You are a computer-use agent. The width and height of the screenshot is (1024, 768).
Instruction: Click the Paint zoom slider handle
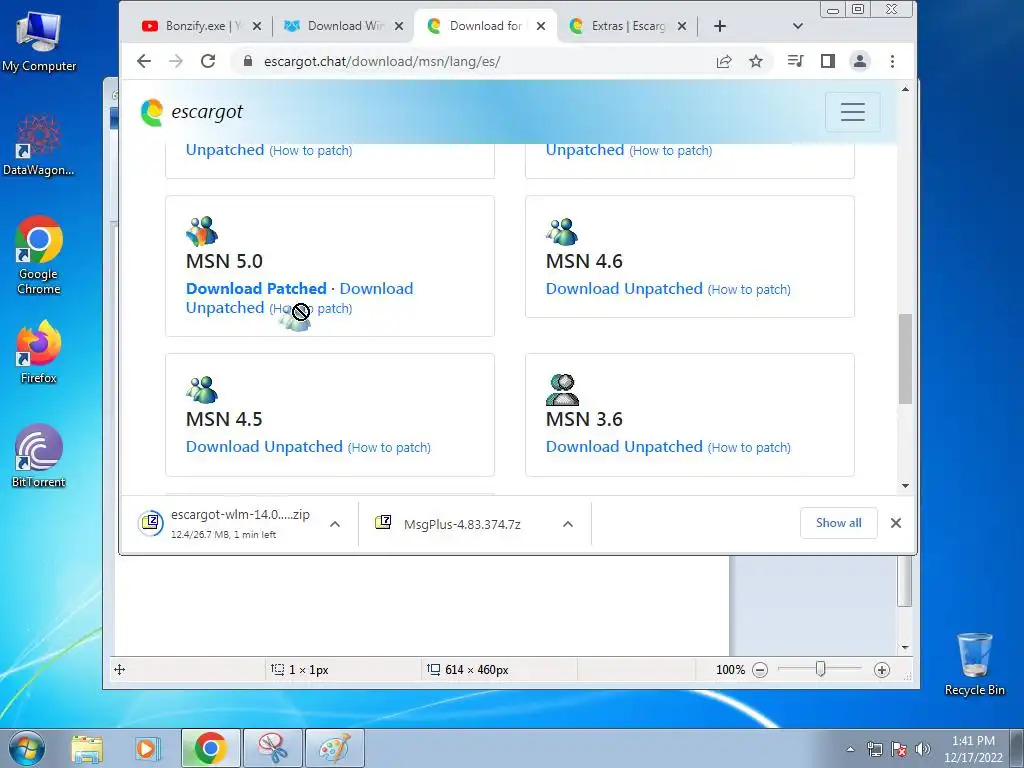(821, 669)
